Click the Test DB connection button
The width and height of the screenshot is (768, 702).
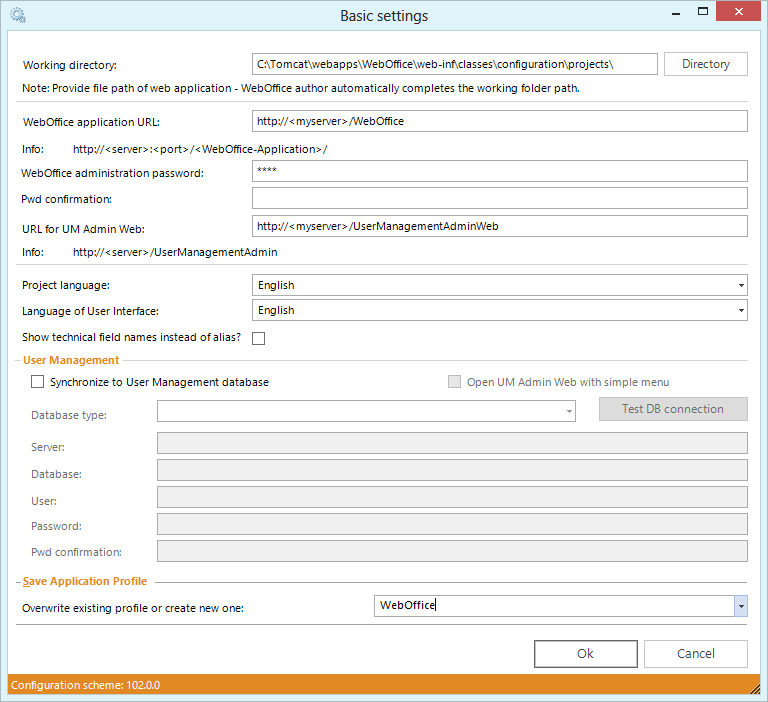(673, 409)
